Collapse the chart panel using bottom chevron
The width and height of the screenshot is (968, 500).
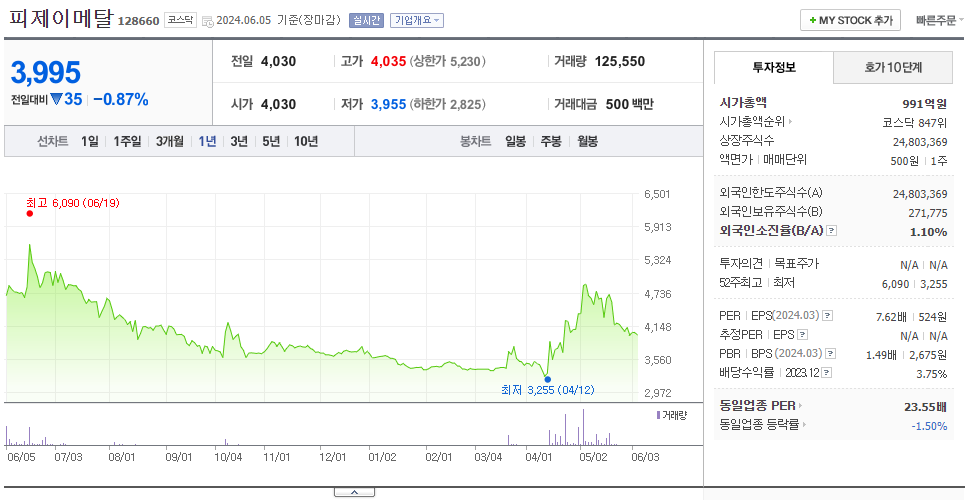click(x=354, y=492)
